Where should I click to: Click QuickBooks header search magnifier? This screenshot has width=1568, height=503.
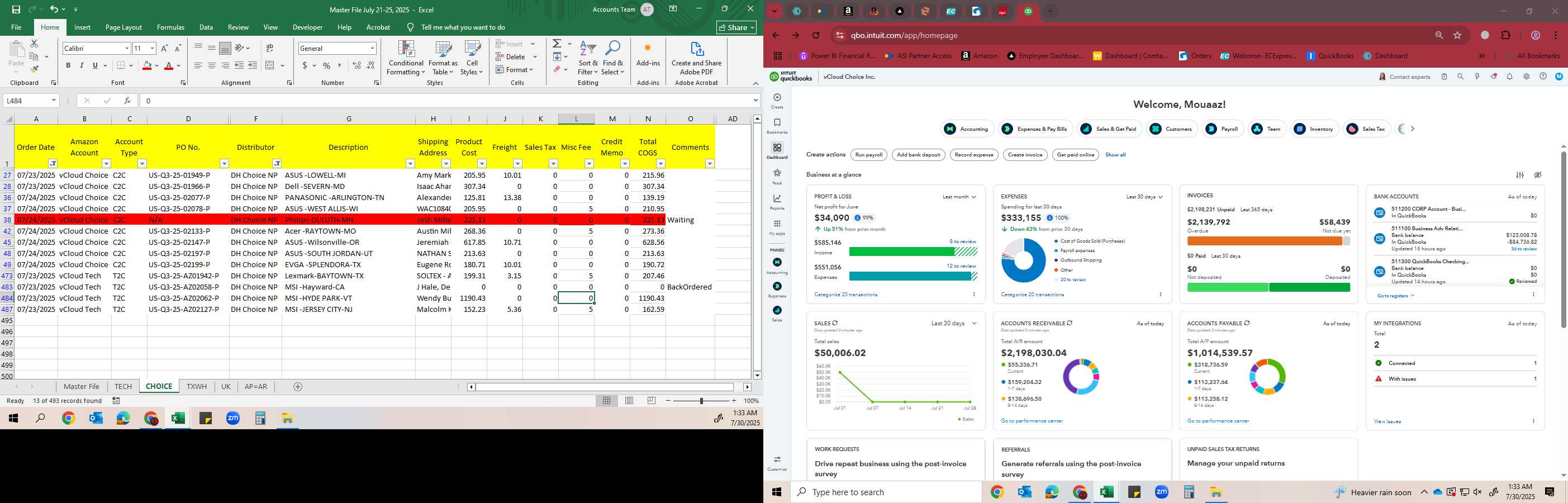pos(1460,77)
